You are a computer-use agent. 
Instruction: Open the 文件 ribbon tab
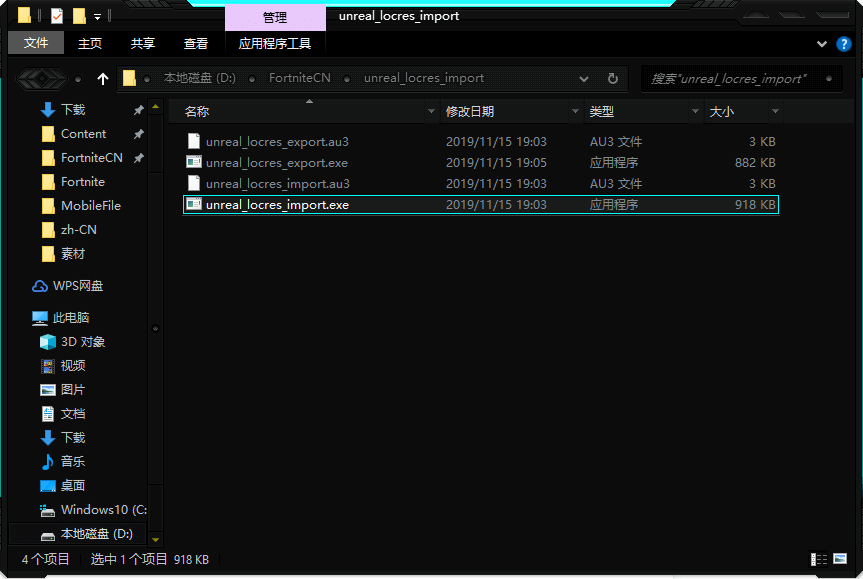pyautogui.click(x=36, y=43)
